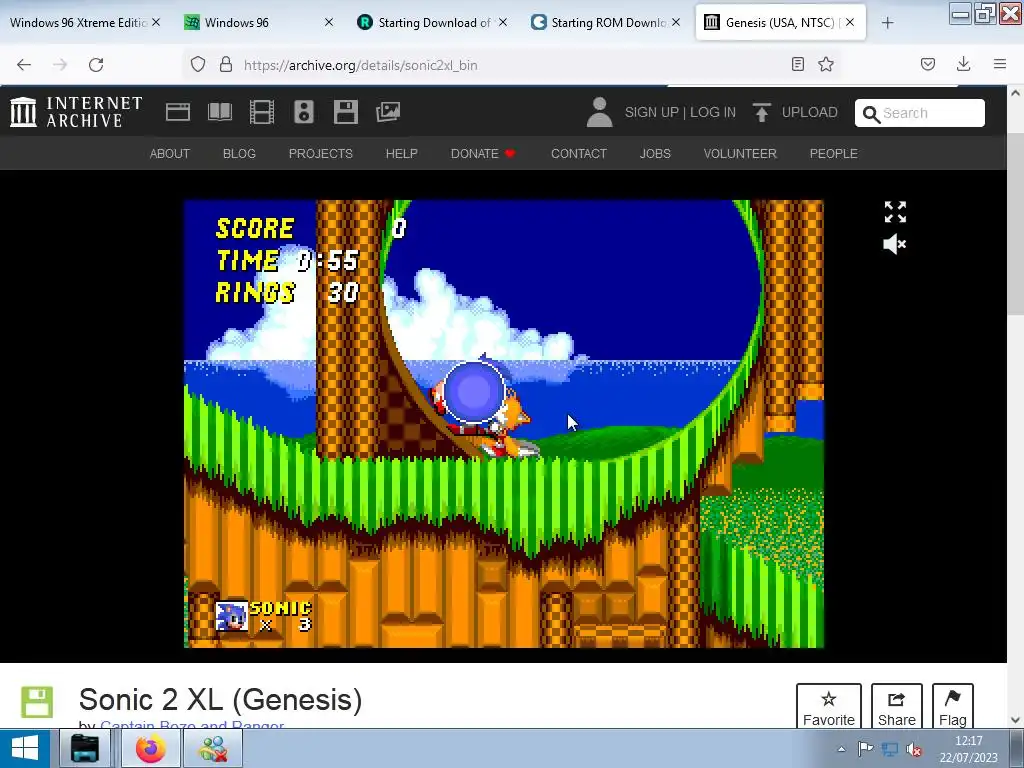Image resolution: width=1024 pixels, height=768 pixels.
Task: Click SIGN UP link
Action: tap(651, 112)
